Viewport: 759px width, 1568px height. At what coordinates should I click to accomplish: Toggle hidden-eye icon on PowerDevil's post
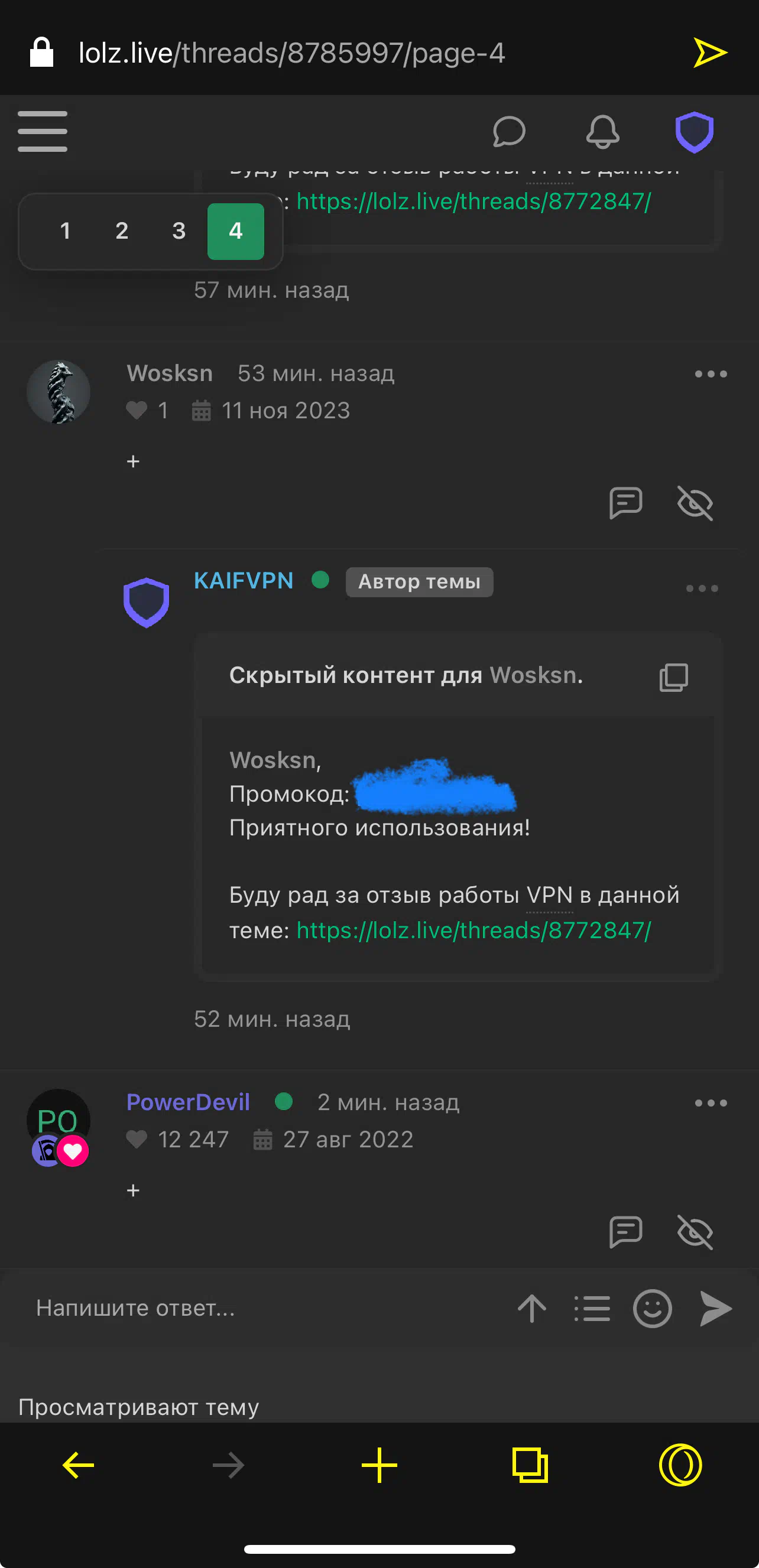click(x=695, y=1231)
